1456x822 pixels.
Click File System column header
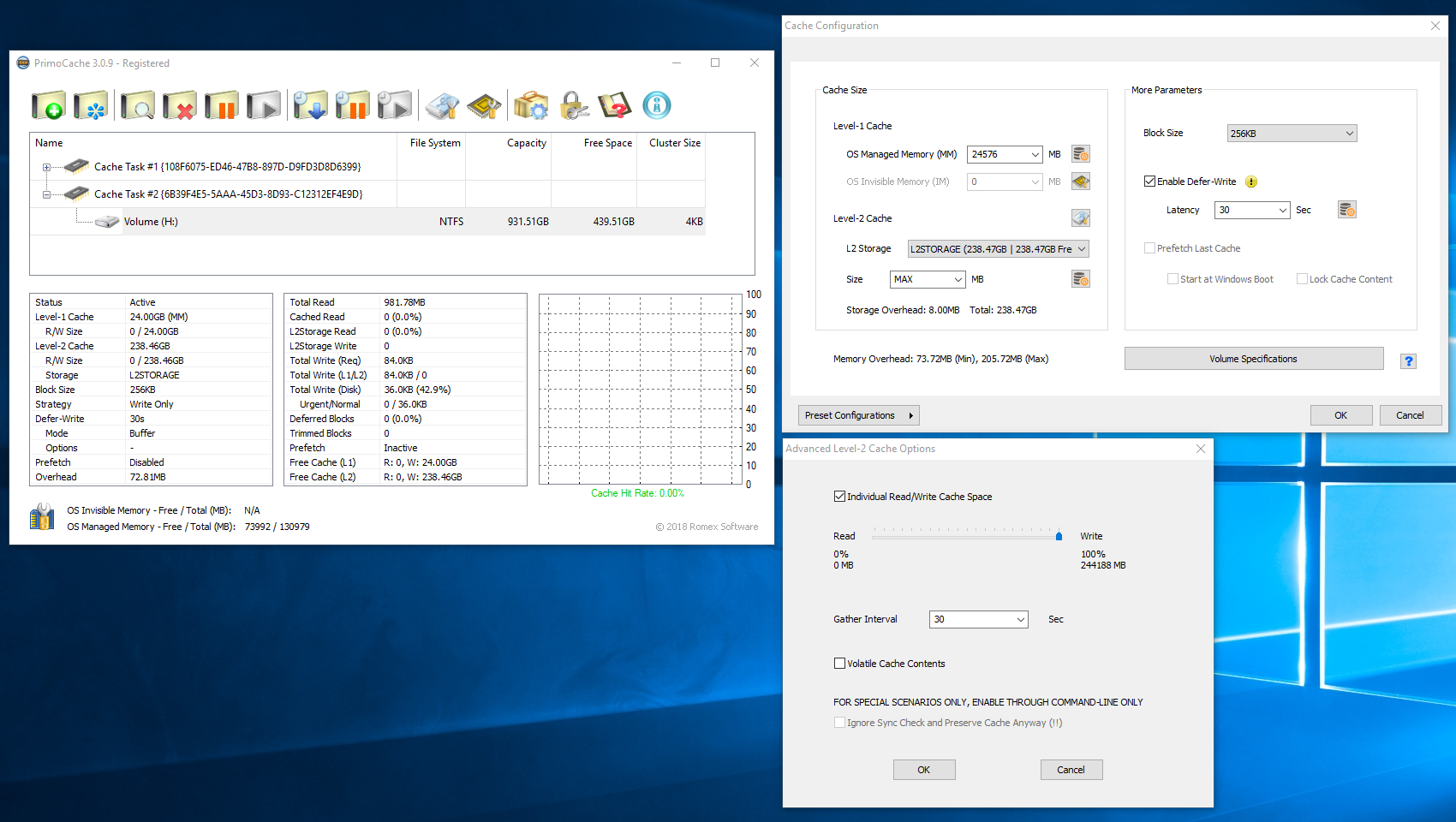432,143
